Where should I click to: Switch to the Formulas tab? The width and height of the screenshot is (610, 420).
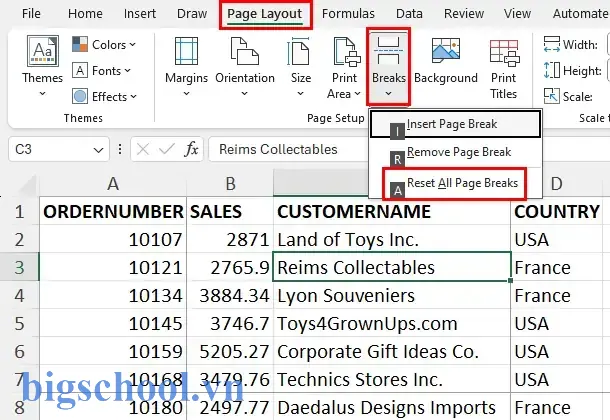(348, 14)
